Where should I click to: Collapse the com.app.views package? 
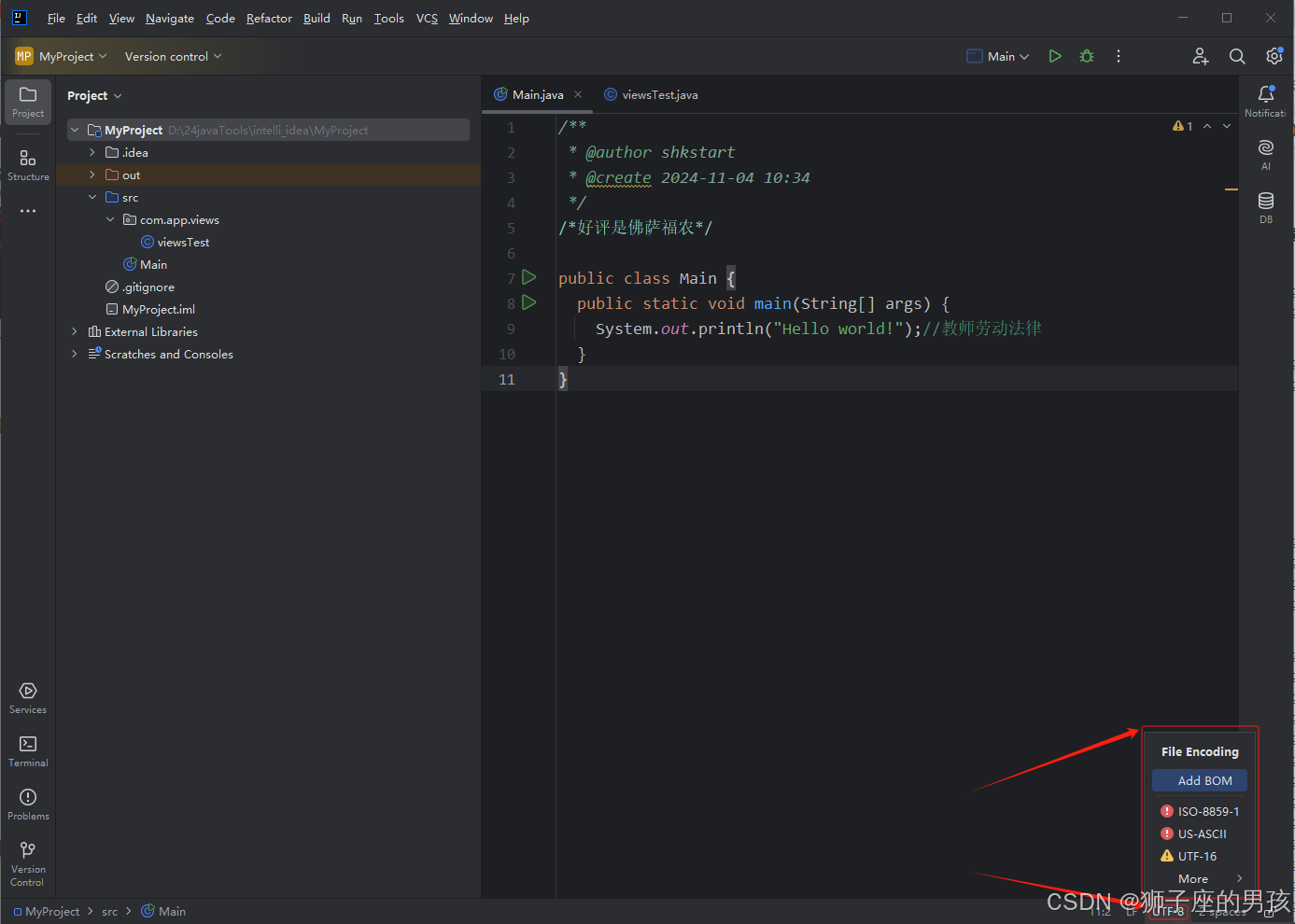point(110,219)
